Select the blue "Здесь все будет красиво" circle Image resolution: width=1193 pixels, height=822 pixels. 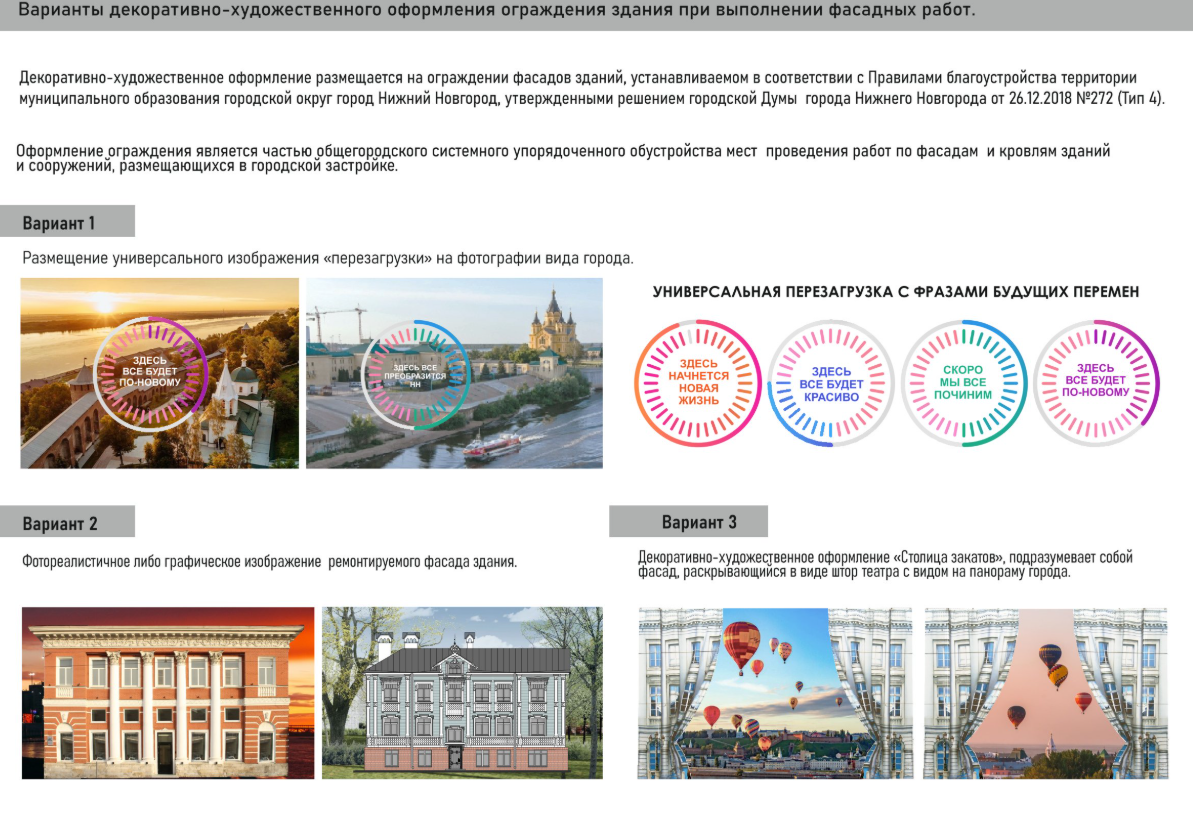pyautogui.click(x=830, y=383)
